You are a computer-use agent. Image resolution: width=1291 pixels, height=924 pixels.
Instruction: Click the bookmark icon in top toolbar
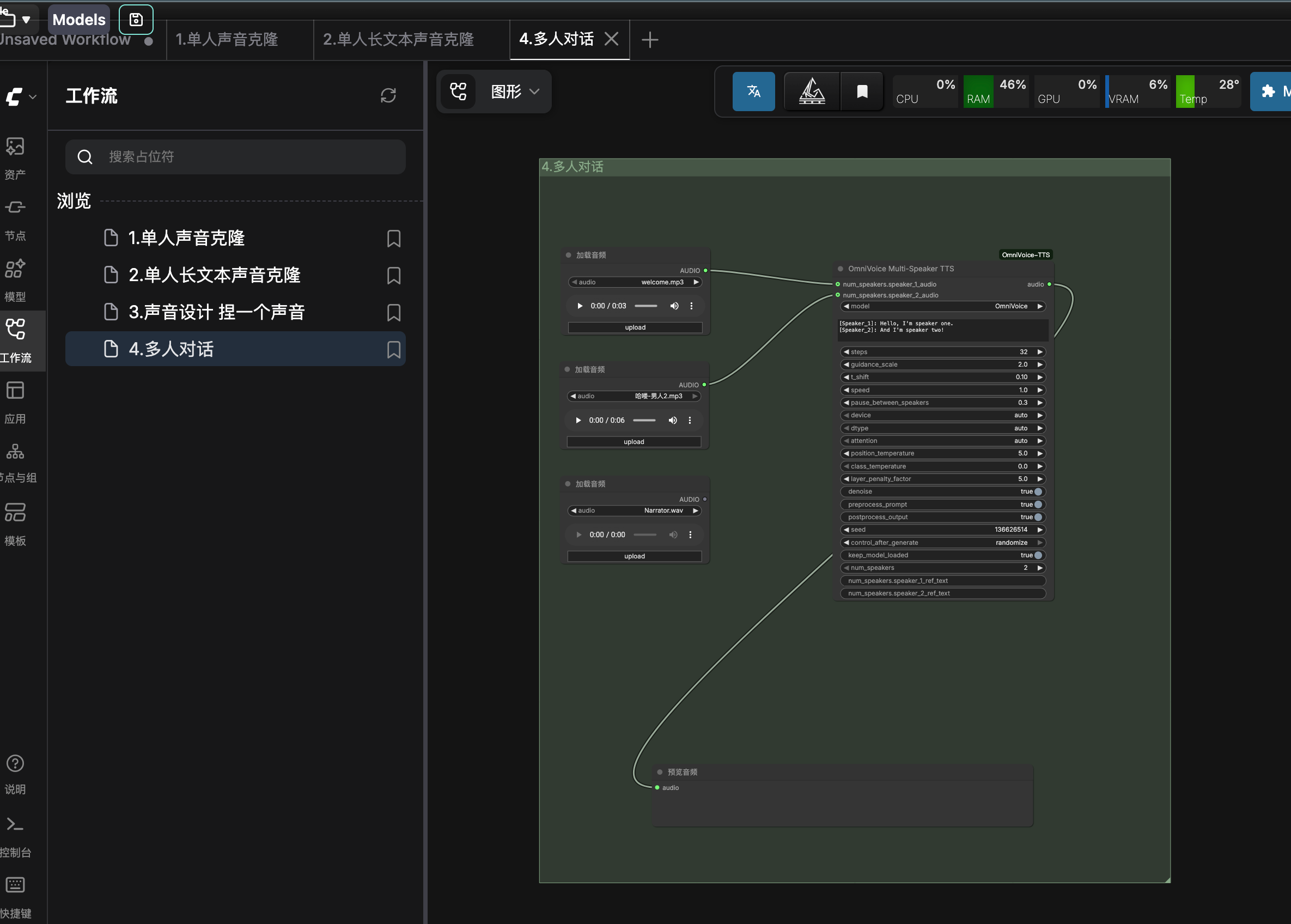[862, 91]
